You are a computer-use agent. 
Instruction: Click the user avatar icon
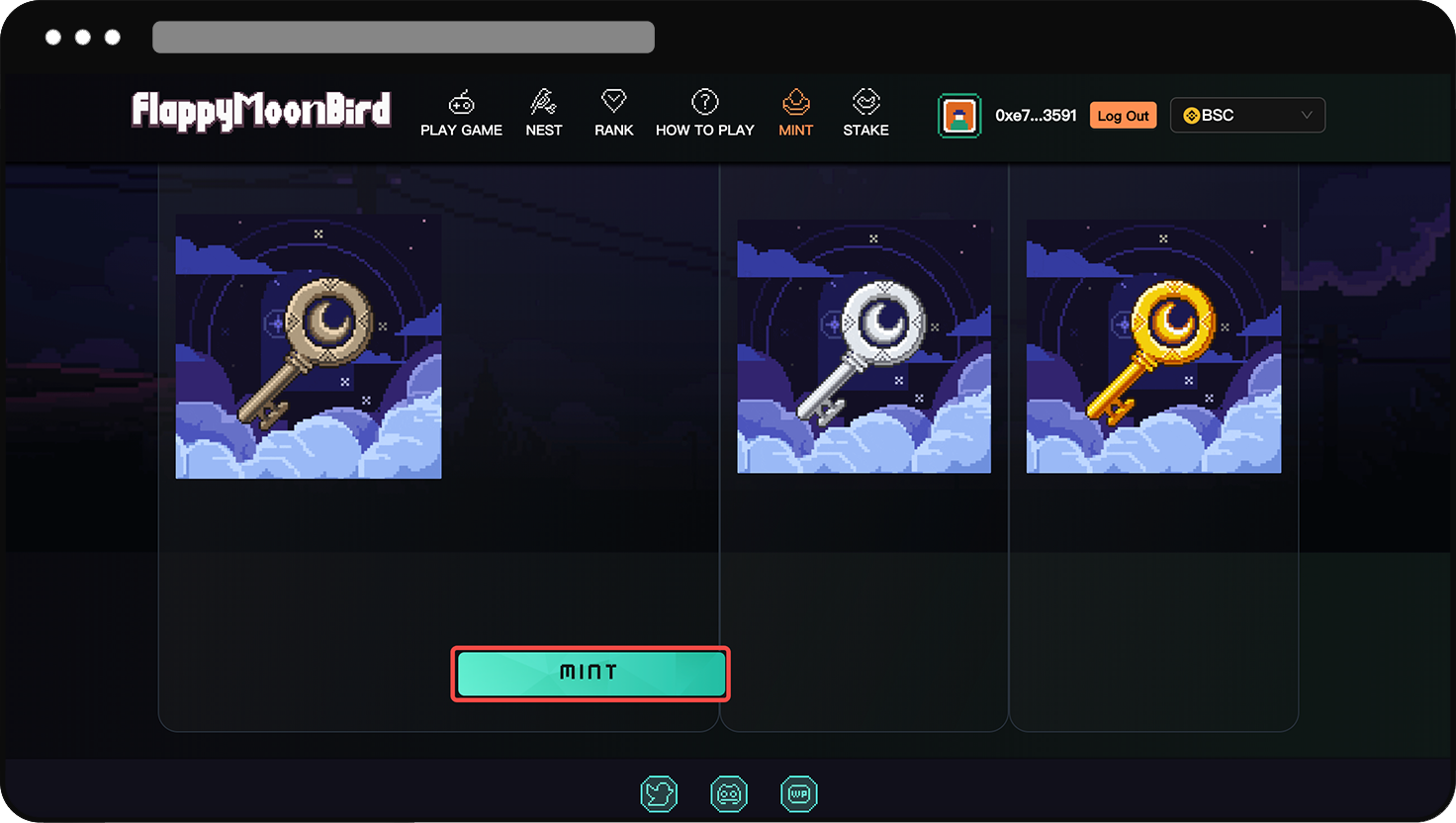pos(958,116)
